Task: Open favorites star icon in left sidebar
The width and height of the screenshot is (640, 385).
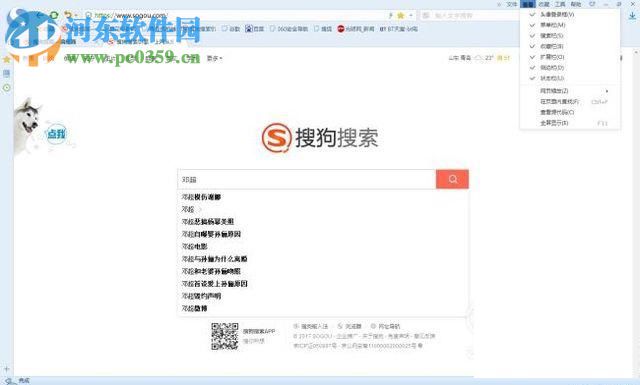Action: point(7,59)
